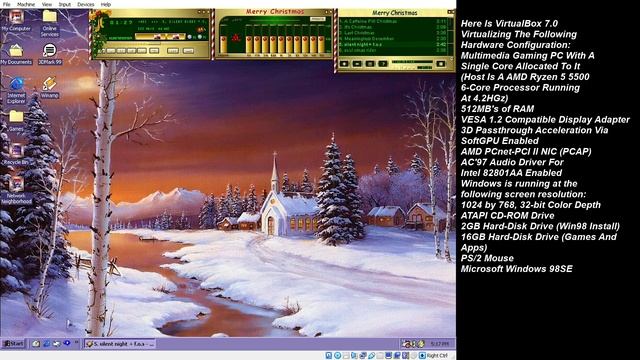Click the taskbar clock showing 5:17 PM
The width and height of the screenshot is (640, 360).
[x=440, y=344]
